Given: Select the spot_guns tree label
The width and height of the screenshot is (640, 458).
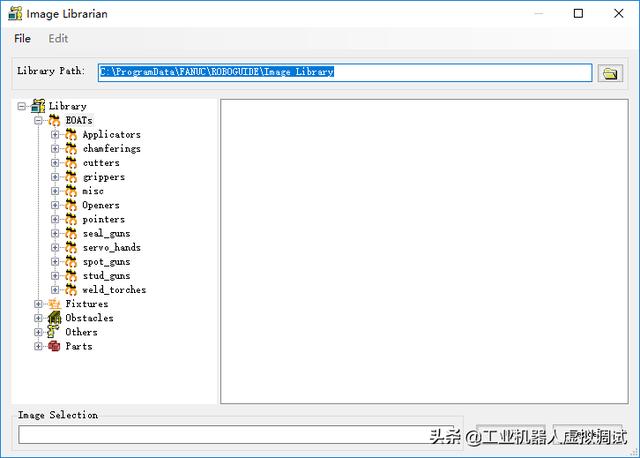Looking at the screenshot, I should [106, 262].
